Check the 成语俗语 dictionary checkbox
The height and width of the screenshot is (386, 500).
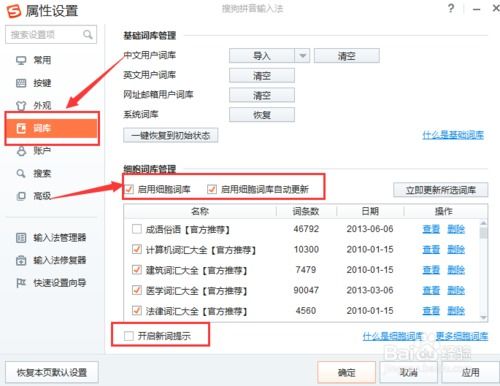tap(137, 229)
